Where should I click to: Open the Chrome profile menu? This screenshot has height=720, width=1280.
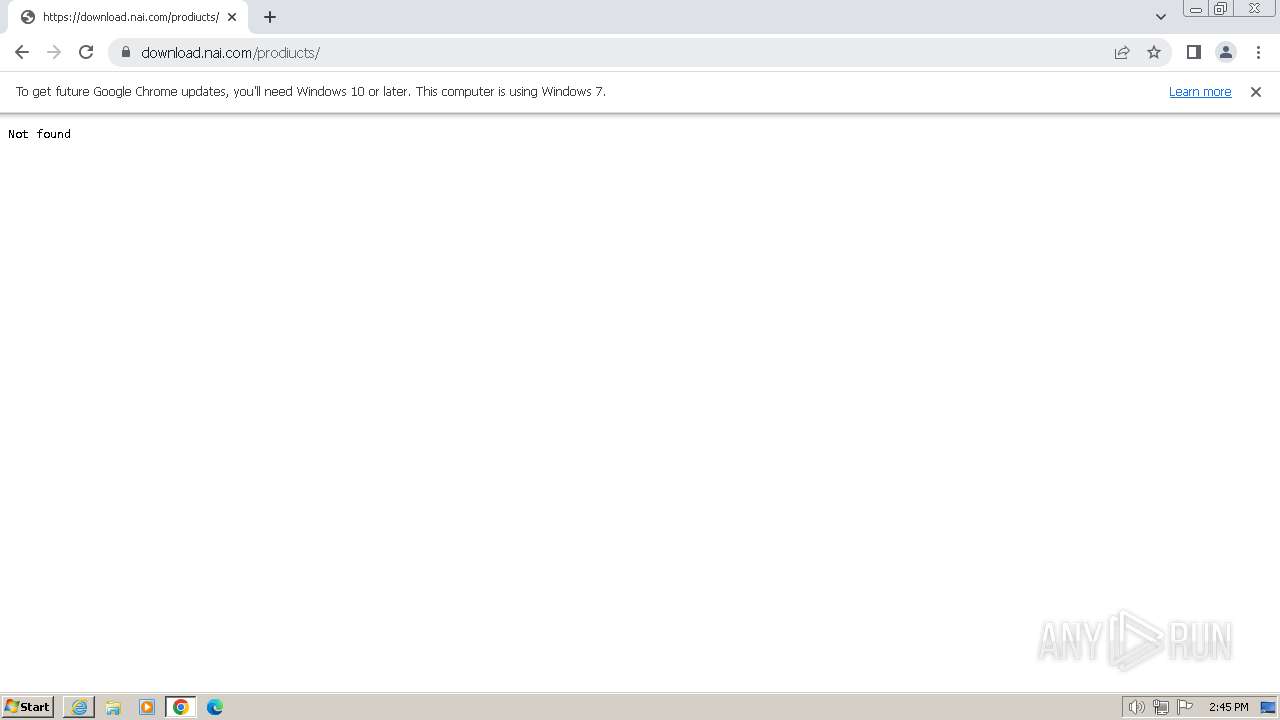tap(1225, 52)
